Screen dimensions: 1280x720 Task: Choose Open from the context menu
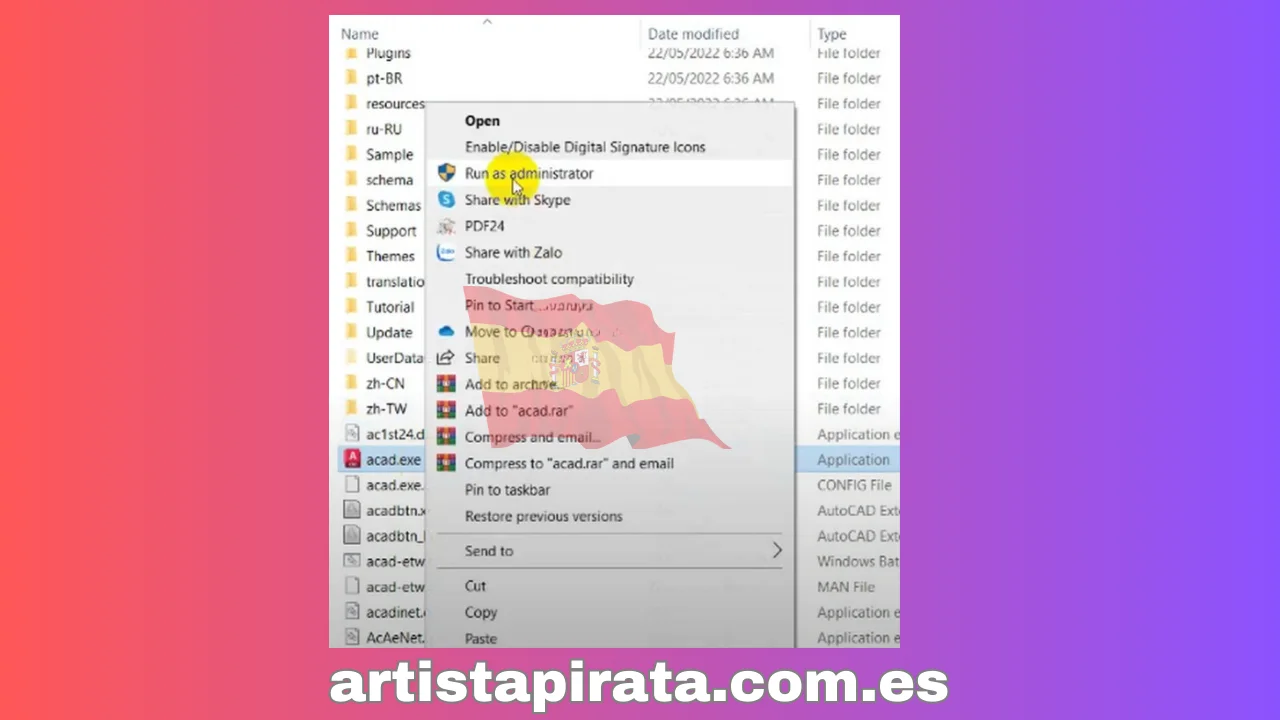click(482, 120)
